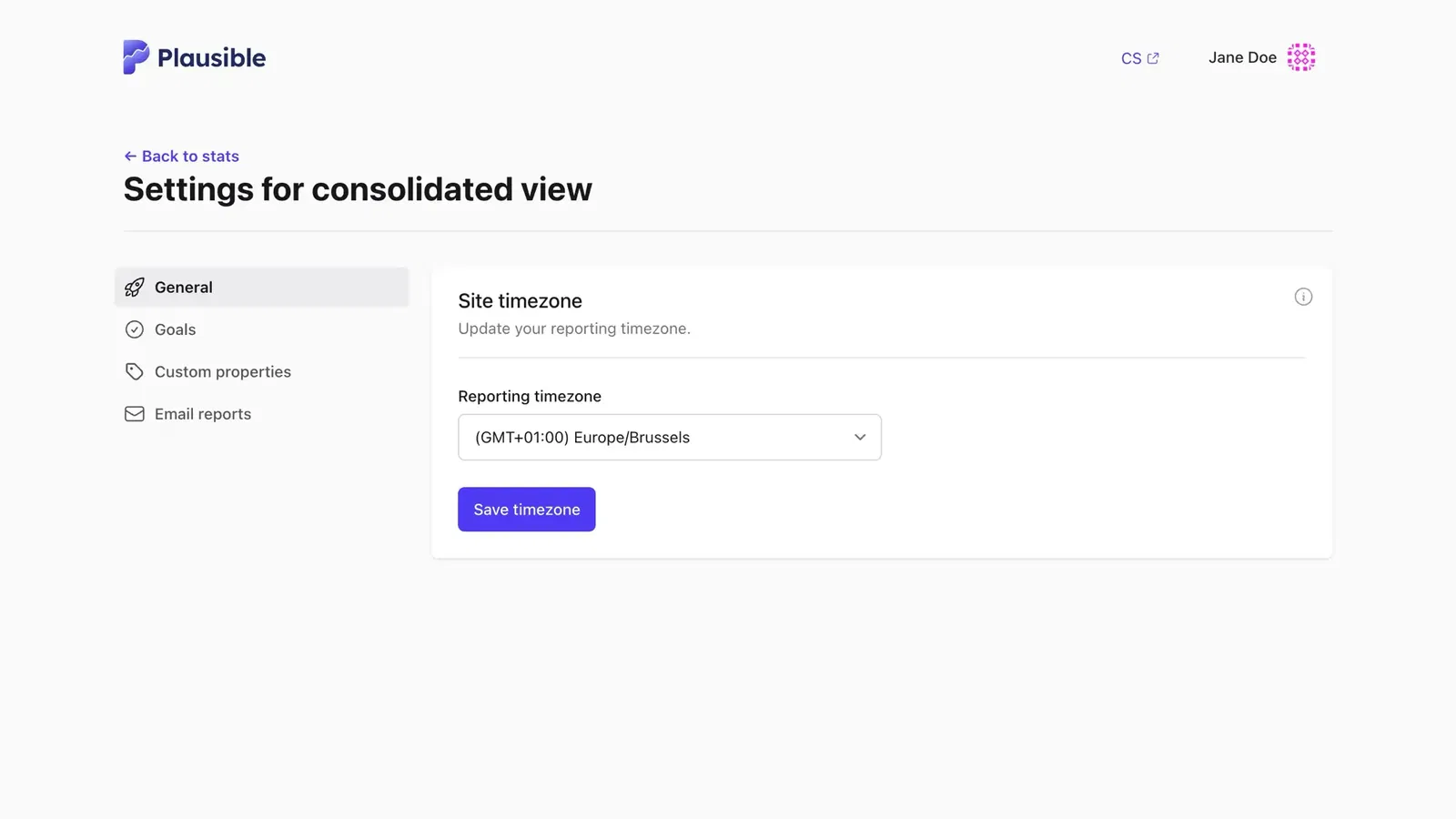Viewport: 1456px width, 819px height.
Task: Click the Save timezone button
Action: (526, 509)
